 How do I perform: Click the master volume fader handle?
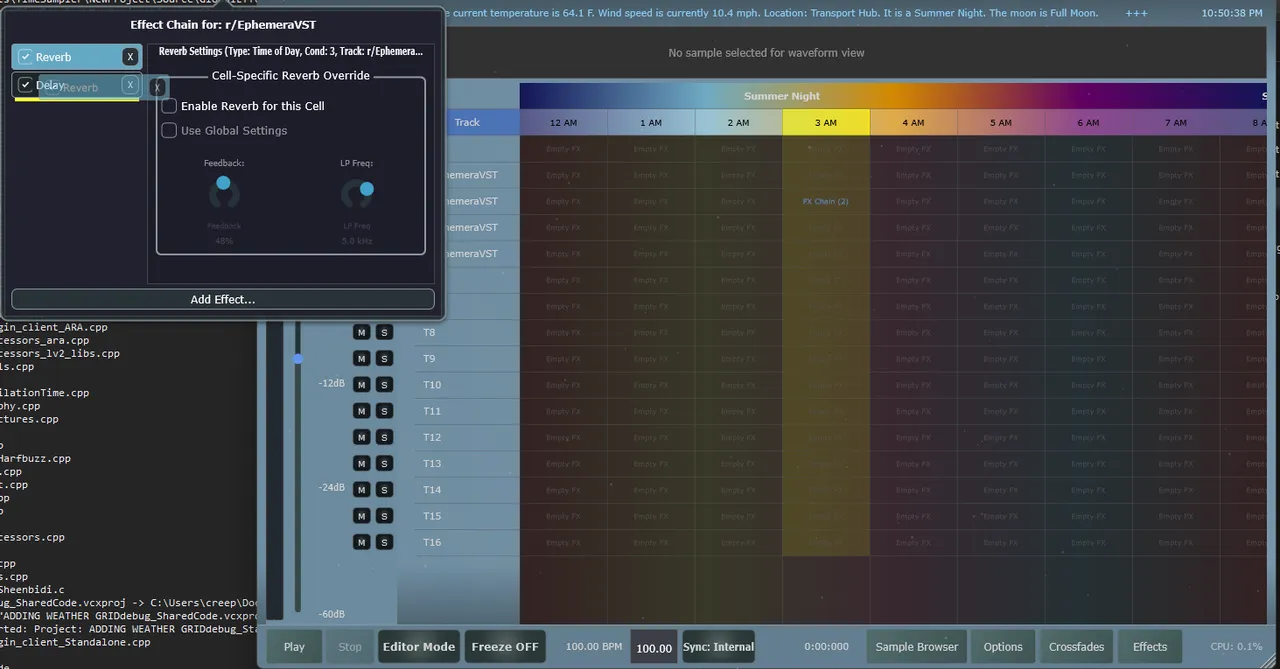(298, 358)
